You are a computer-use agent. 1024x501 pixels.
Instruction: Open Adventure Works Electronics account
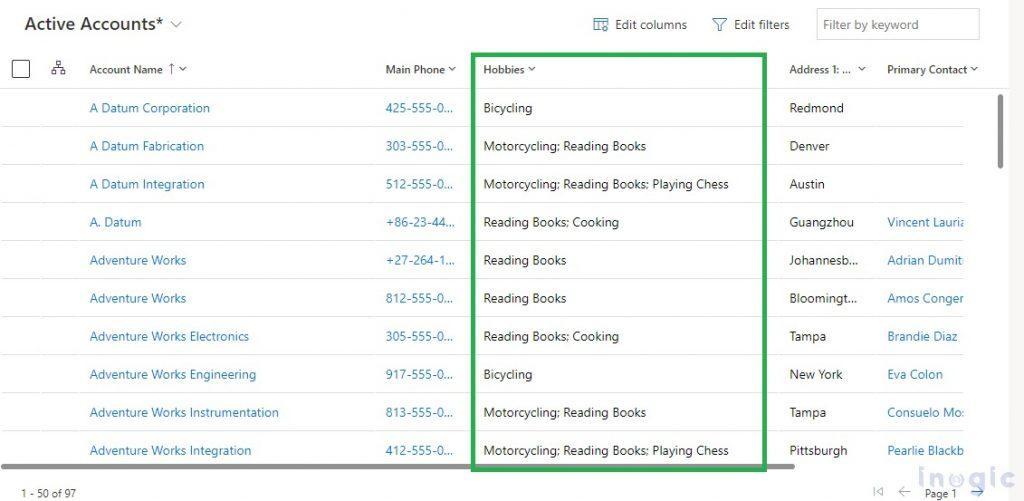pos(169,336)
